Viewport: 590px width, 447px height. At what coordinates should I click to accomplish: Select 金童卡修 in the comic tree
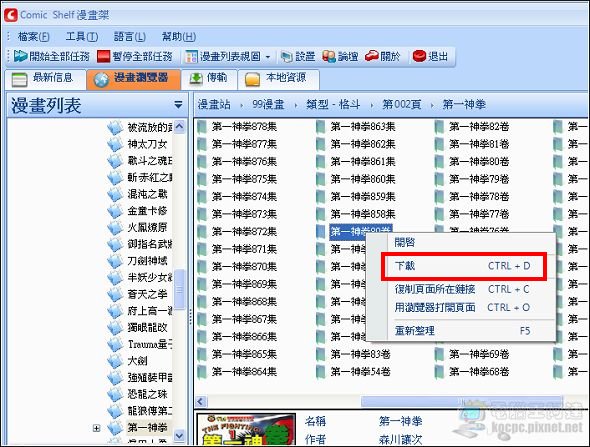tap(147, 211)
